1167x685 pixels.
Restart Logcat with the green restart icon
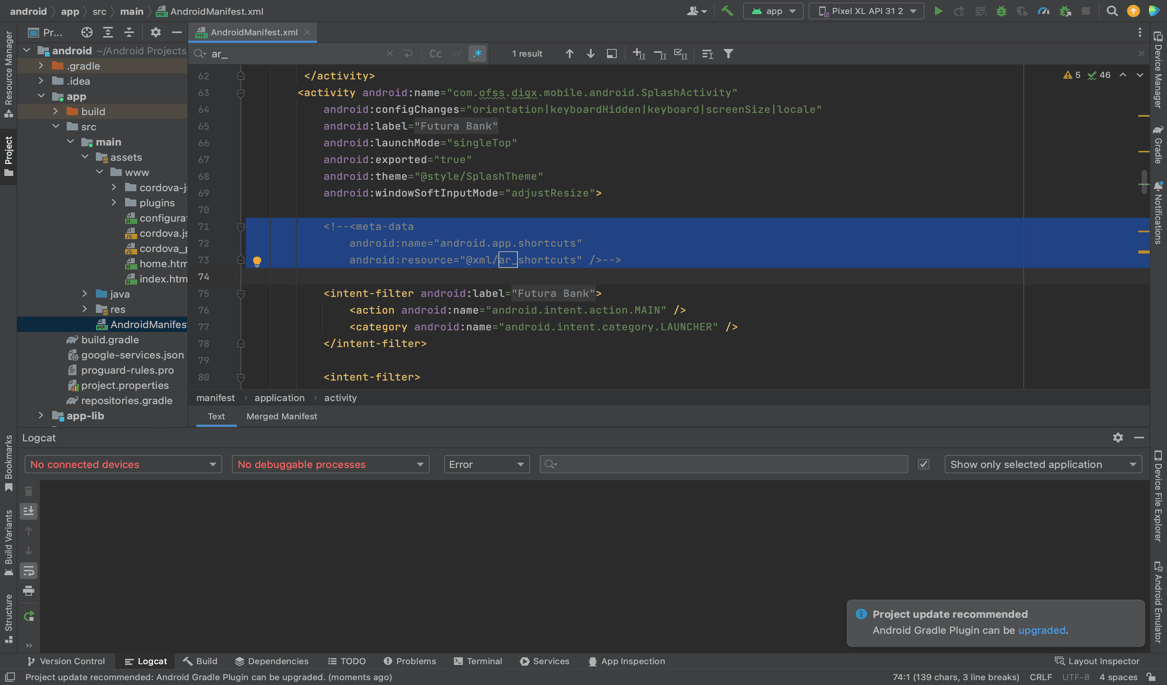point(29,617)
